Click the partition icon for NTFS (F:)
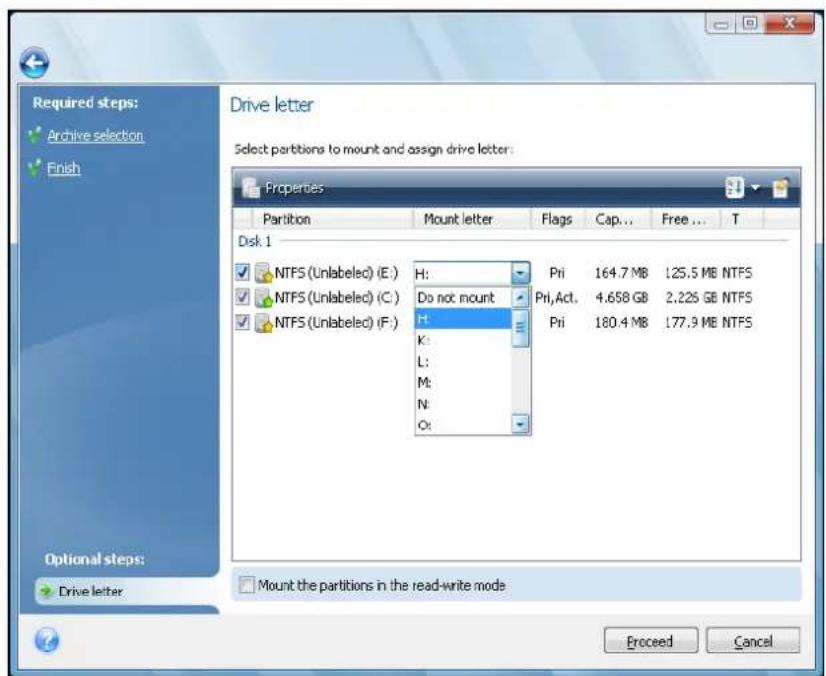The width and height of the screenshot is (826, 676). (x=263, y=323)
